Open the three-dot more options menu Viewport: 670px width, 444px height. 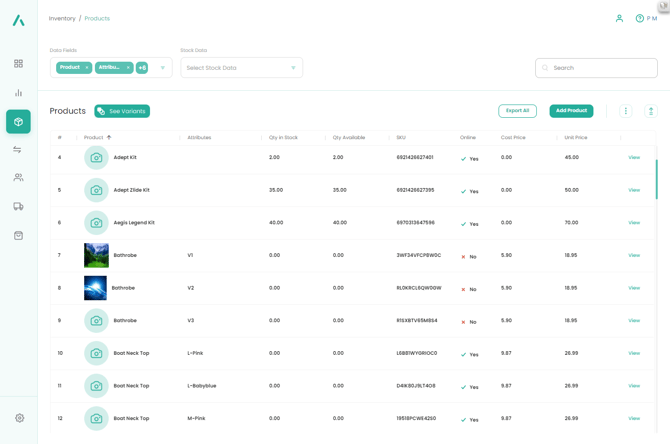pos(625,111)
